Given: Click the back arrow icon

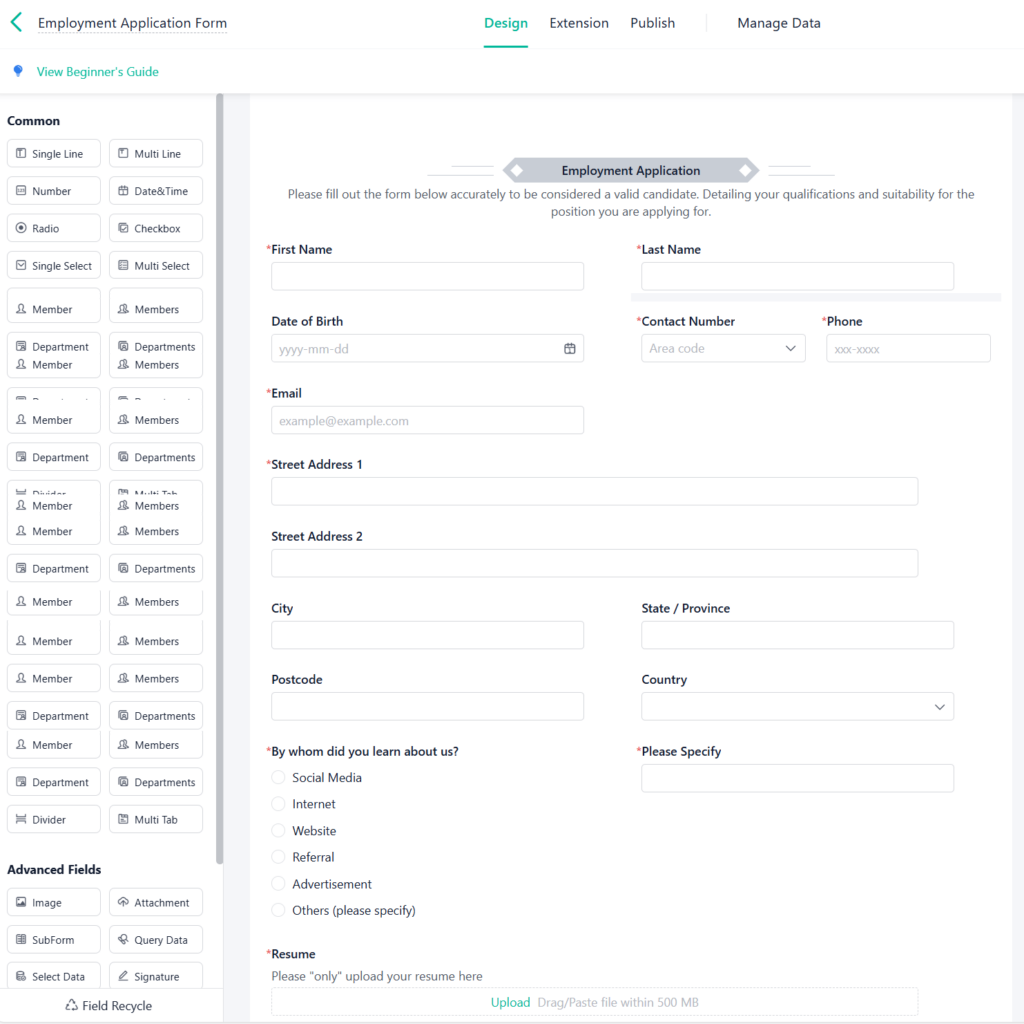Looking at the screenshot, I should click(x=16, y=22).
